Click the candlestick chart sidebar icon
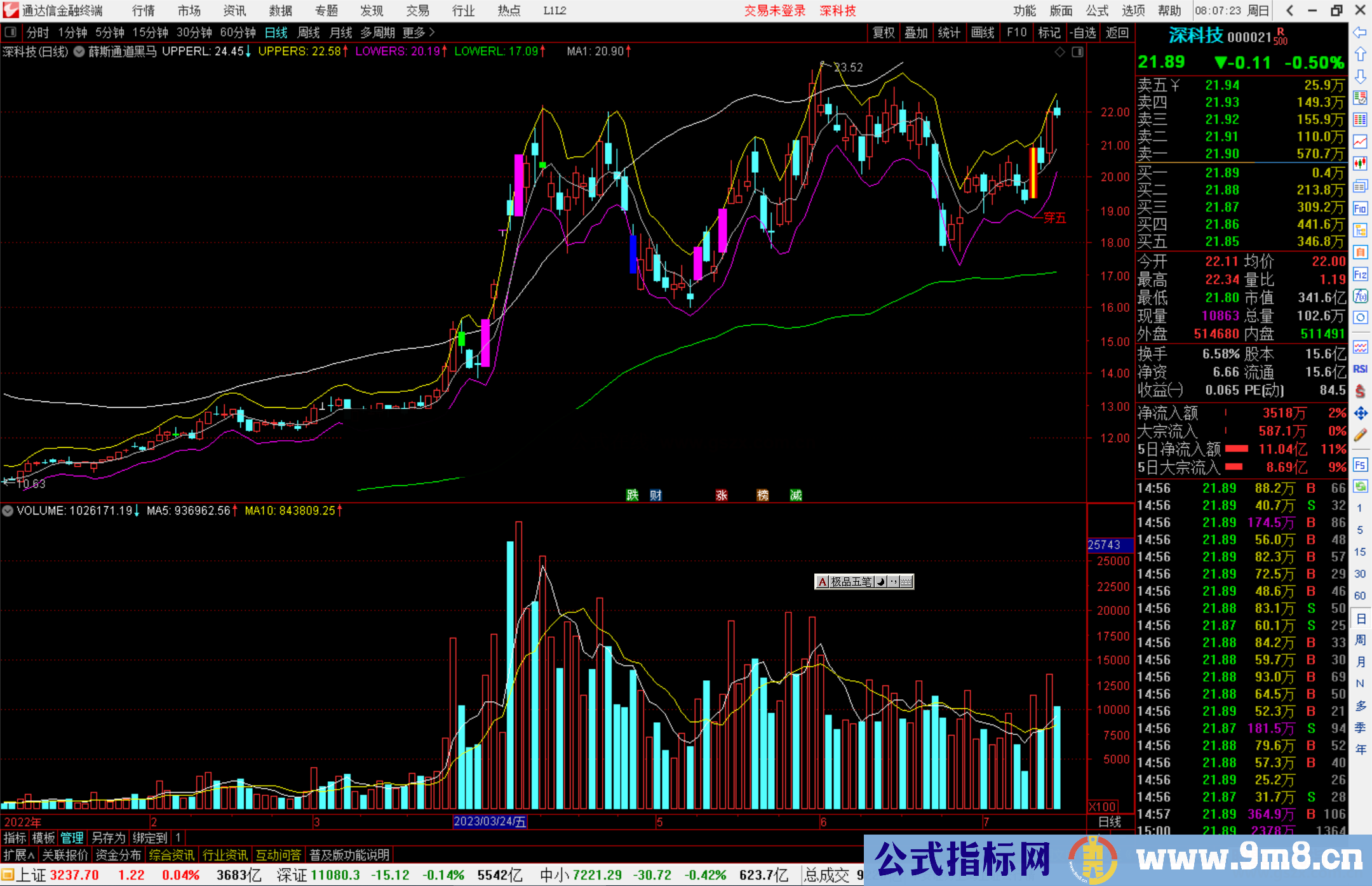The width and height of the screenshot is (1372, 886). point(1360,163)
